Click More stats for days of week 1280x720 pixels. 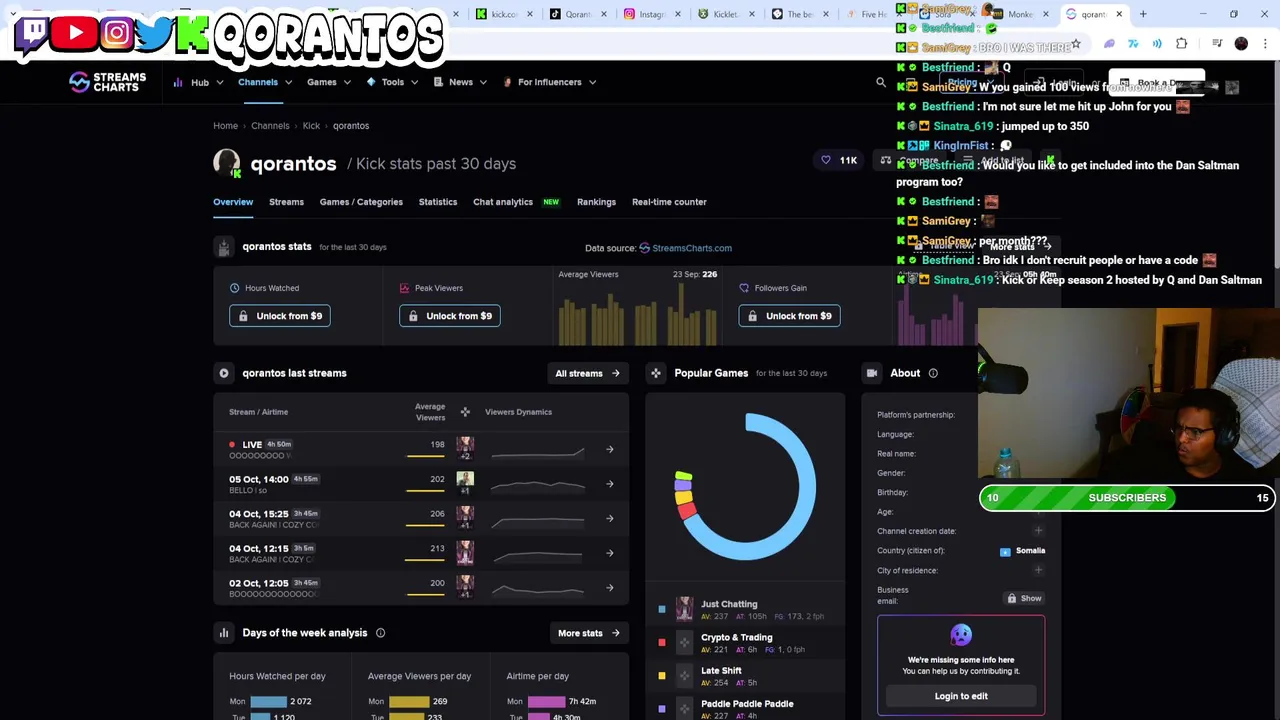pyautogui.click(x=588, y=633)
